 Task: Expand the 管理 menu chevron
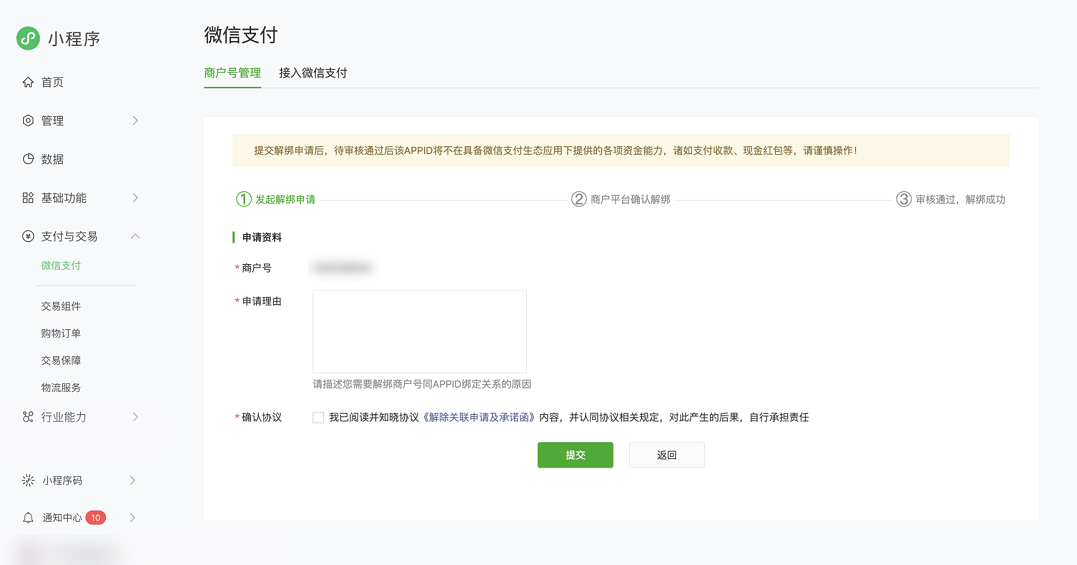135,121
